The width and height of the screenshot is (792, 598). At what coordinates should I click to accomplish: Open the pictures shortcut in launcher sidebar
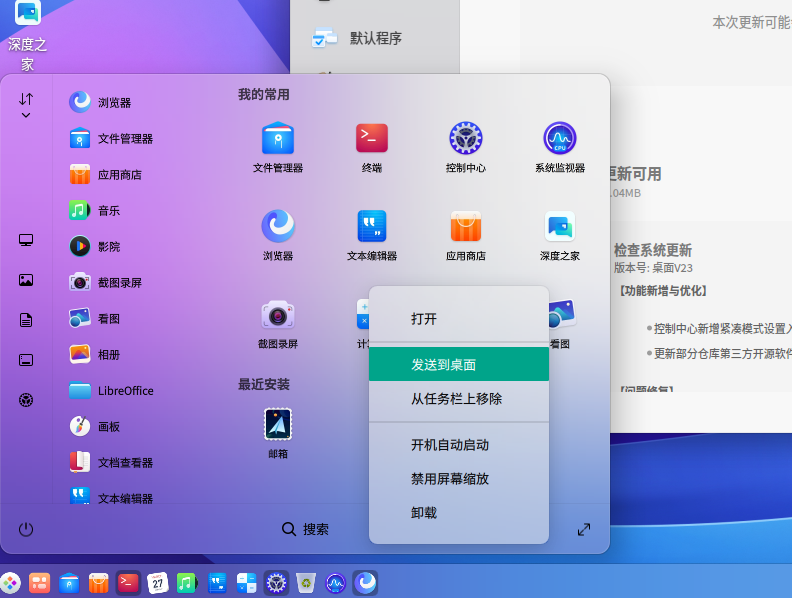(x=26, y=280)
